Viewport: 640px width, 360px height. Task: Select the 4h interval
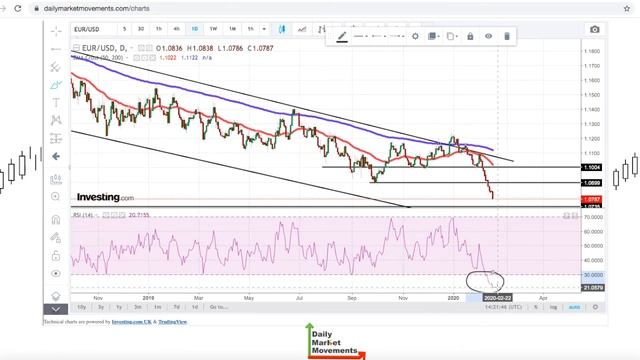pos(177,29)
